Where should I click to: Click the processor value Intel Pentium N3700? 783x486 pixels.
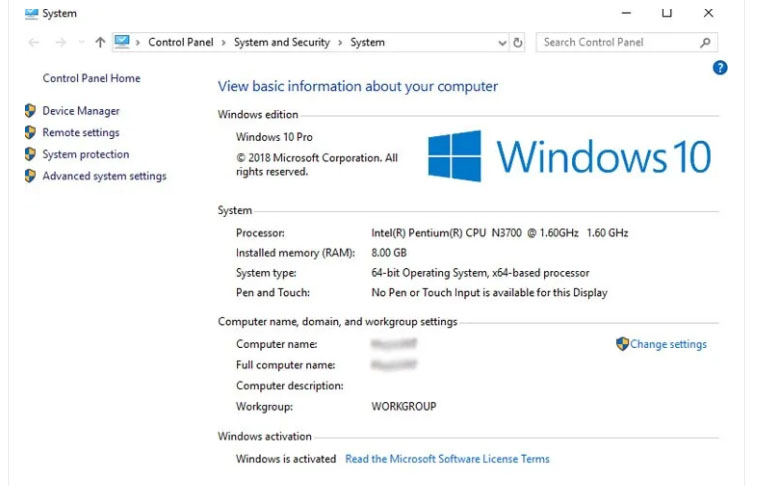click(500, 233)
